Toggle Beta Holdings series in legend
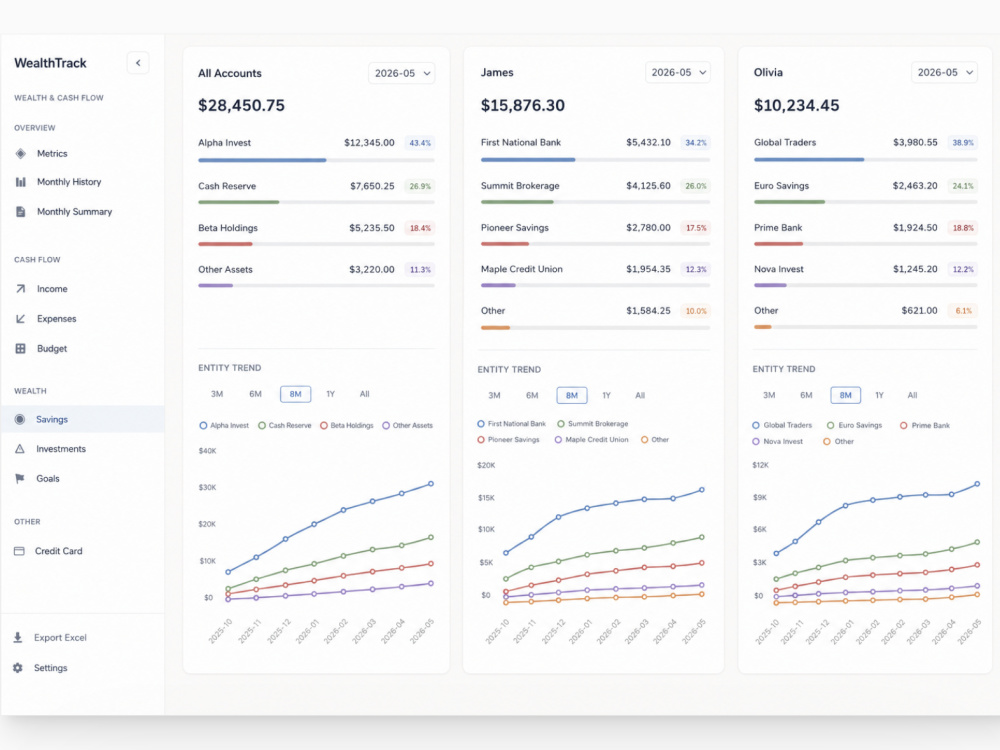The height and width of the screenshot is (750, 1000). (347, 425)
